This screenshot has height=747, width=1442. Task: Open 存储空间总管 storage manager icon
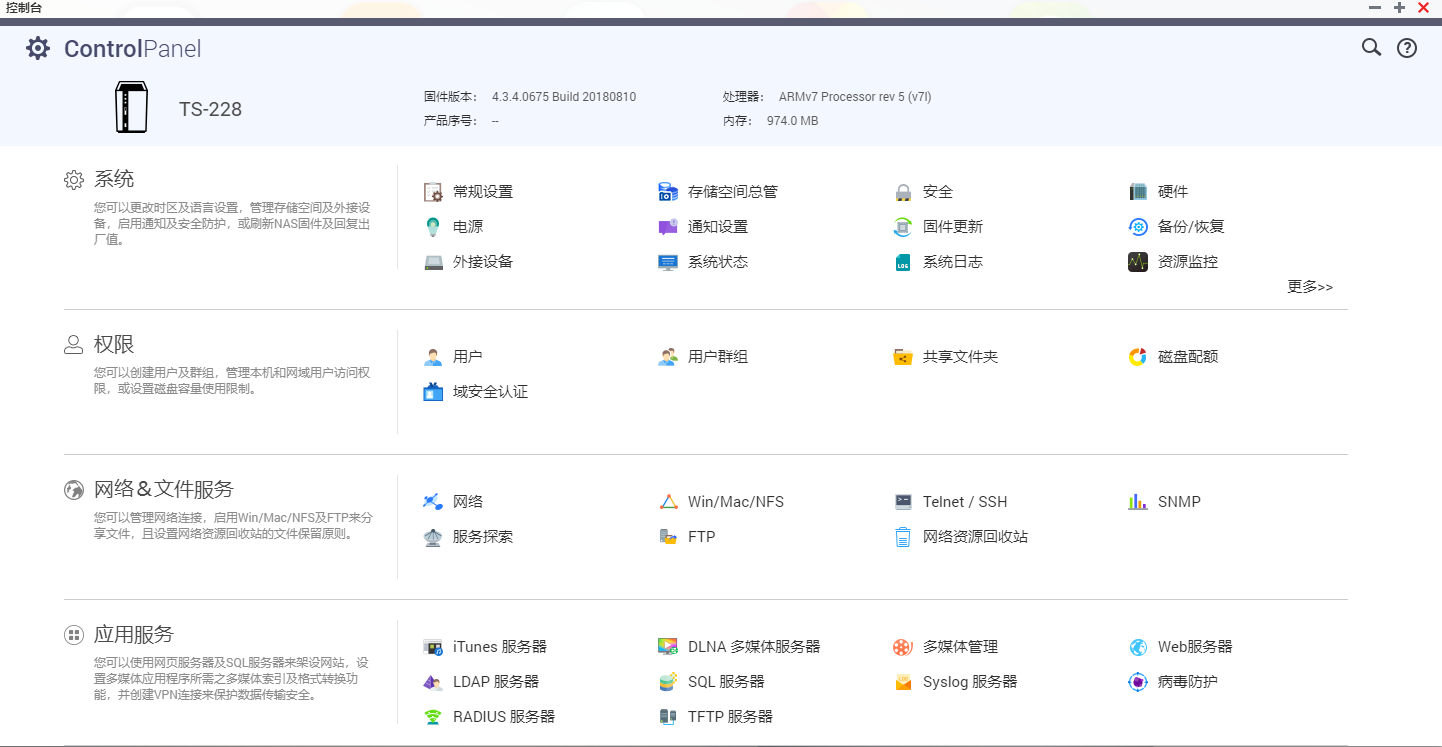tap(668, 192)
